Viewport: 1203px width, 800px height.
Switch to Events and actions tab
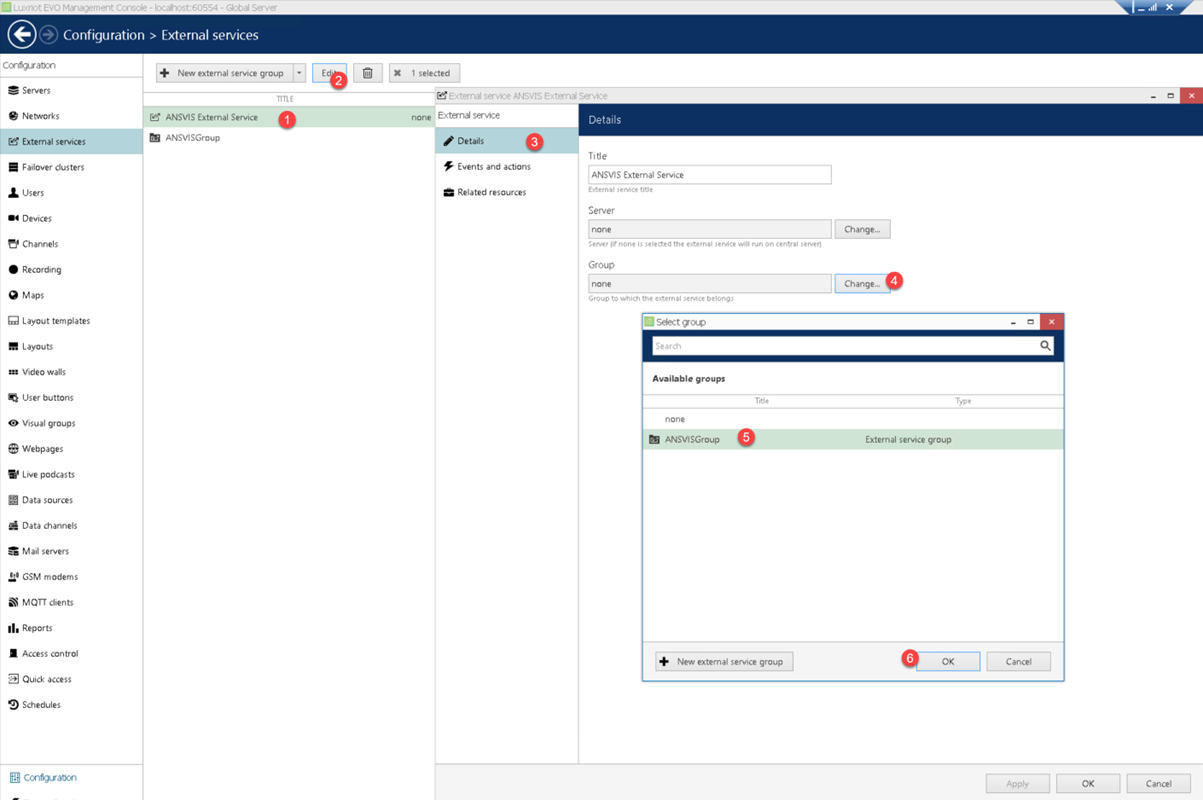coord(493,167)
